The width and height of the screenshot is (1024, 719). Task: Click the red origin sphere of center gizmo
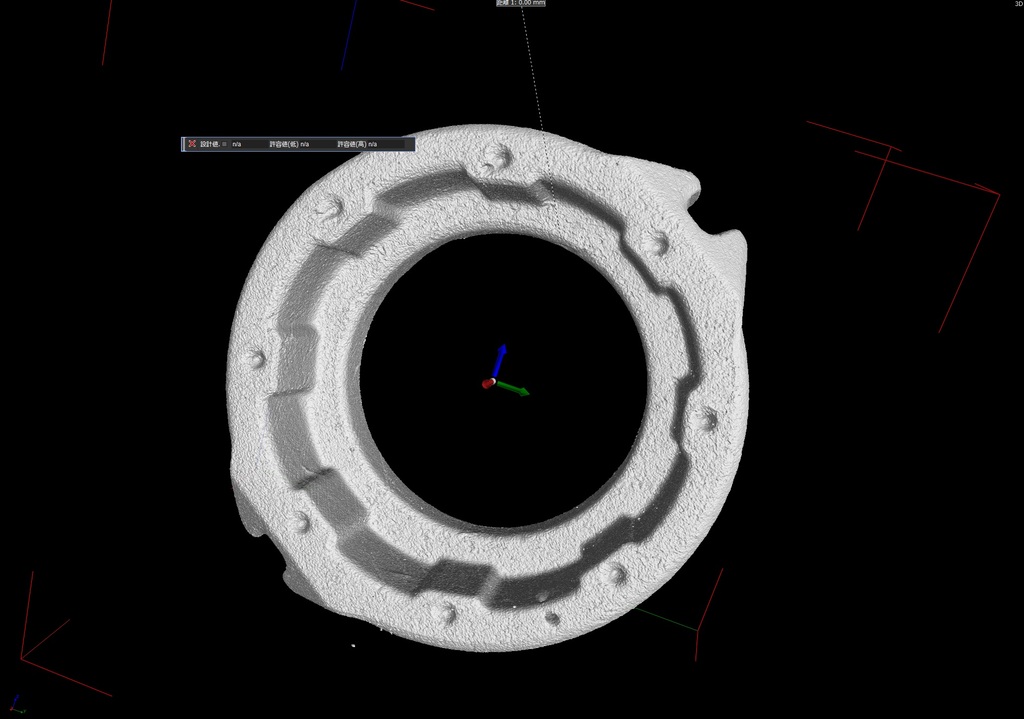[488, 383]
